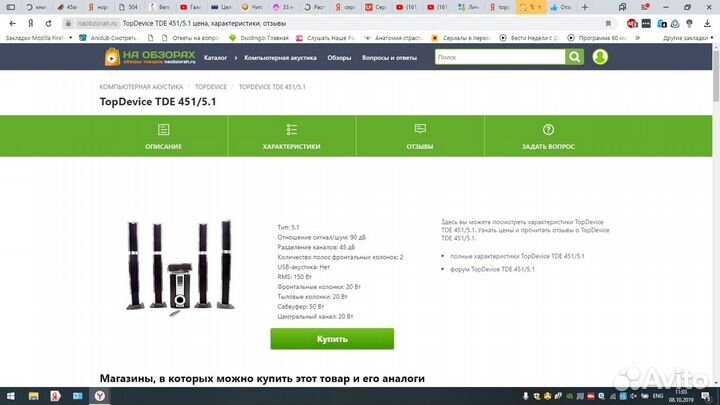This screenshot has width=720, height=405.
Task: Open Компьютерная акустика in the header menu
Action: click(280, 58)
